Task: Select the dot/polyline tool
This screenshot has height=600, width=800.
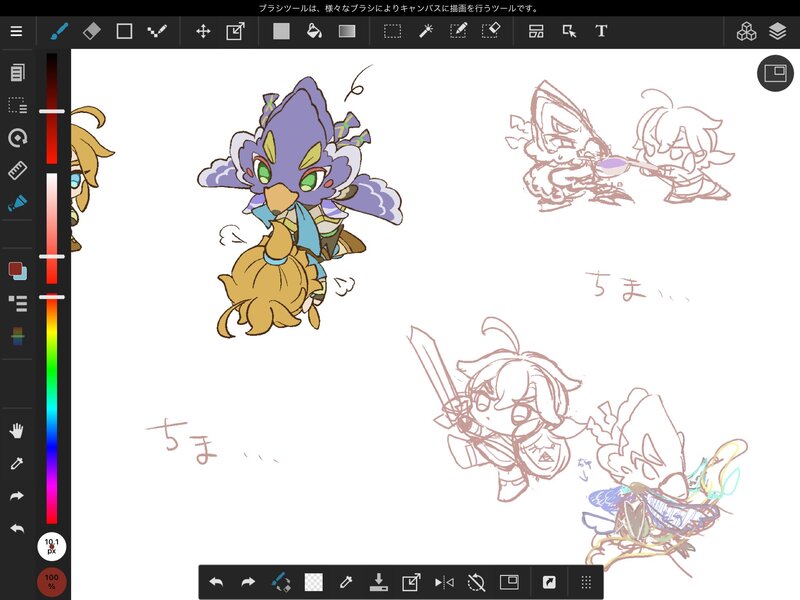Action: point(157,31)
